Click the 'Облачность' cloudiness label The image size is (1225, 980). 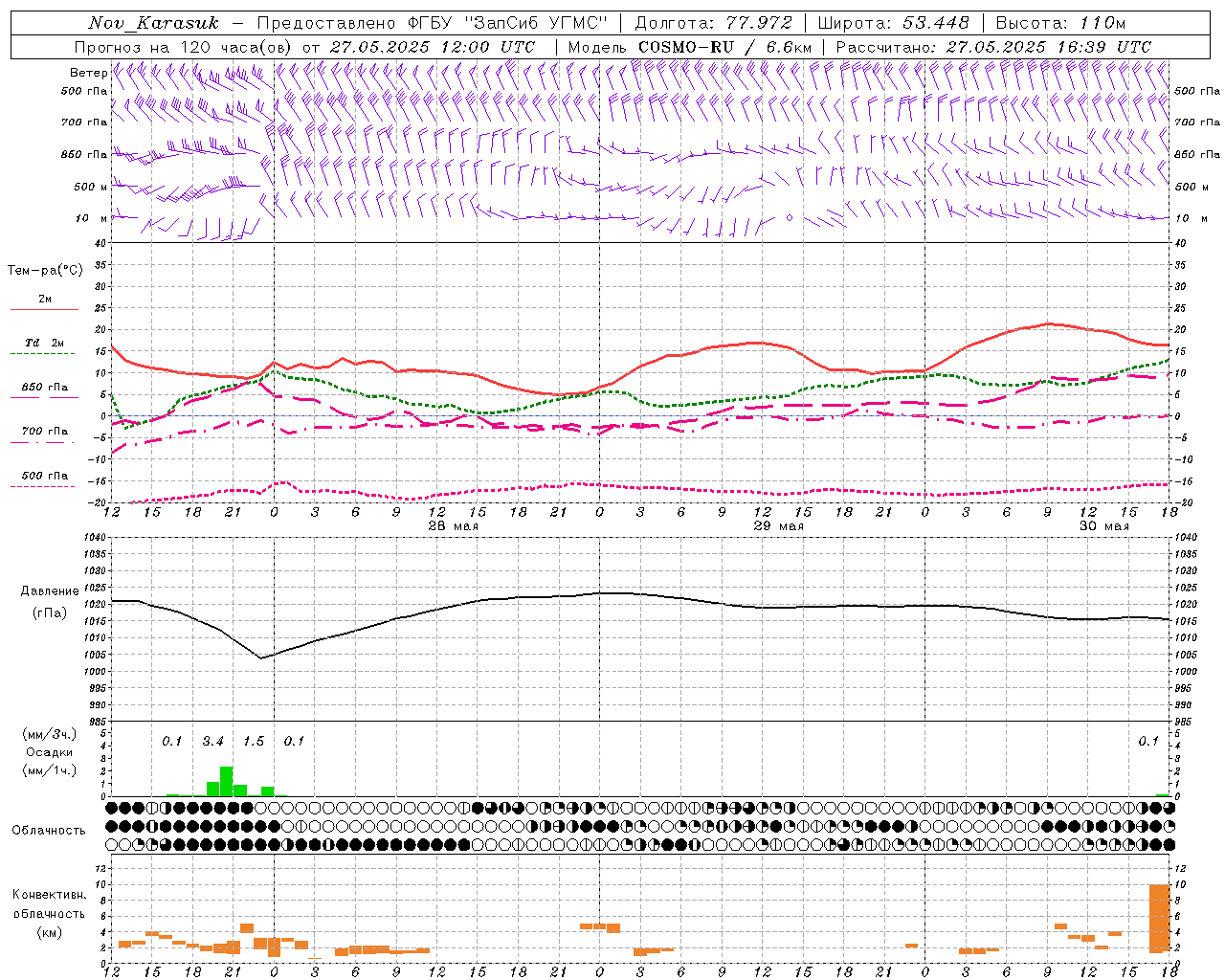(49, 831)
